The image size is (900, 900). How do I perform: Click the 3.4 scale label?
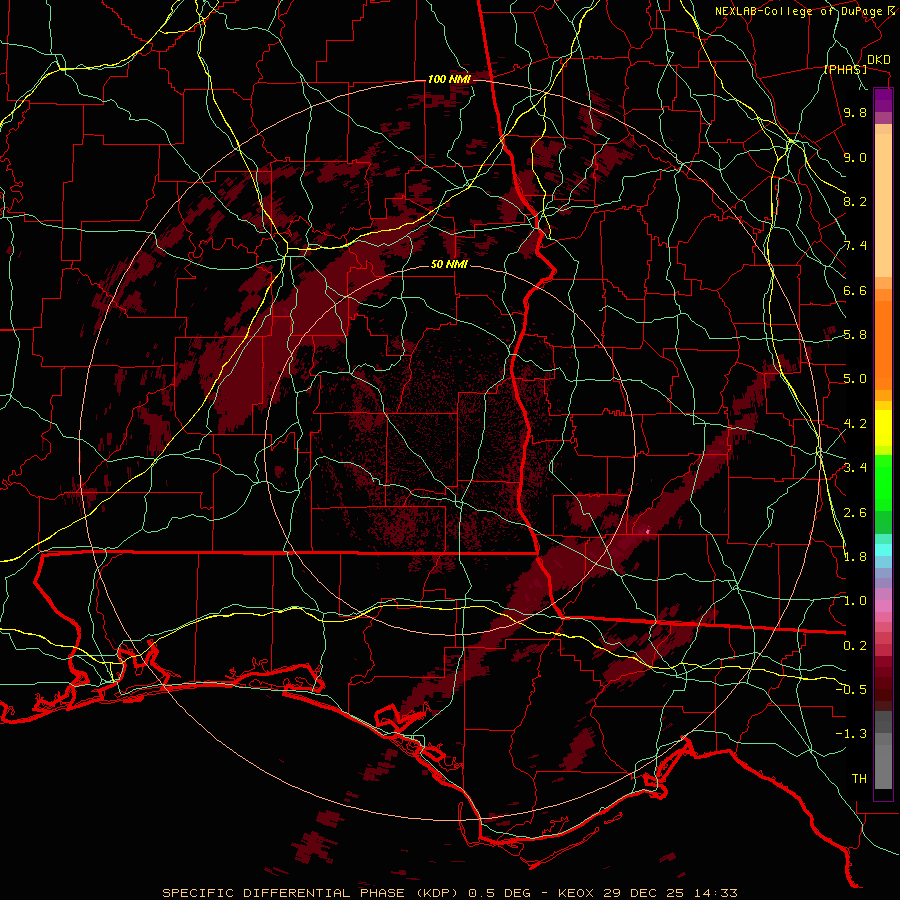click(855, 468)
